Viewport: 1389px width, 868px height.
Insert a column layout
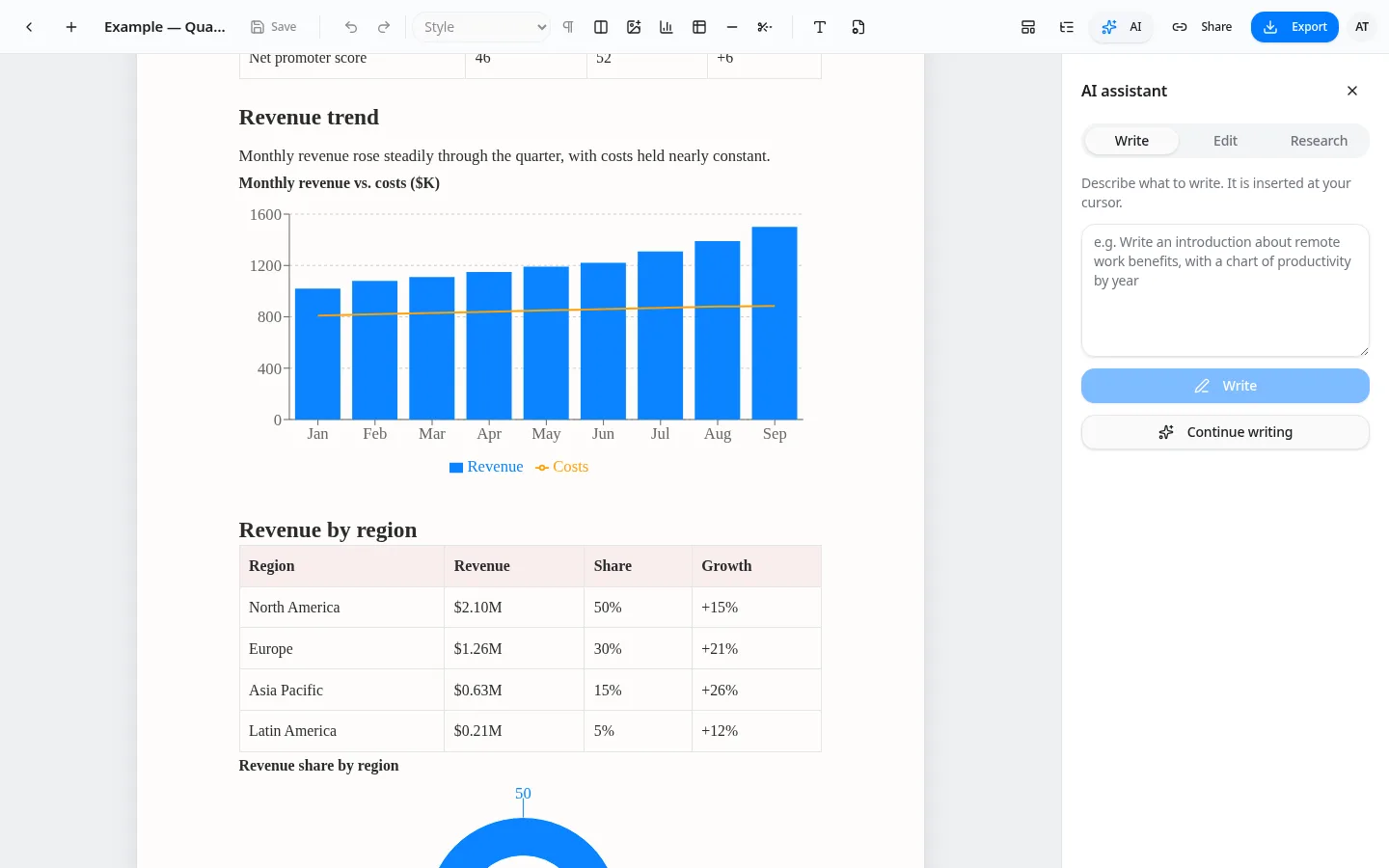pos(601,27)
